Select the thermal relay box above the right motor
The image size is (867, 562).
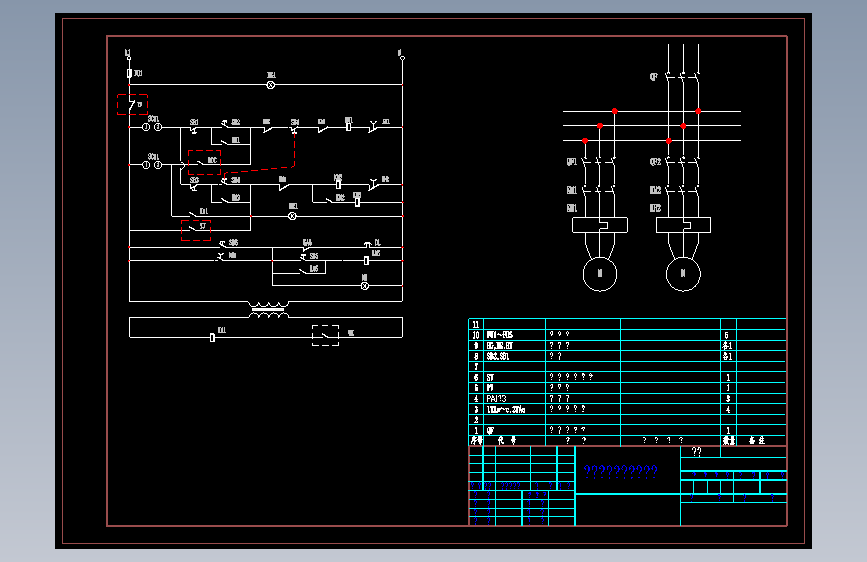point(683,225)
